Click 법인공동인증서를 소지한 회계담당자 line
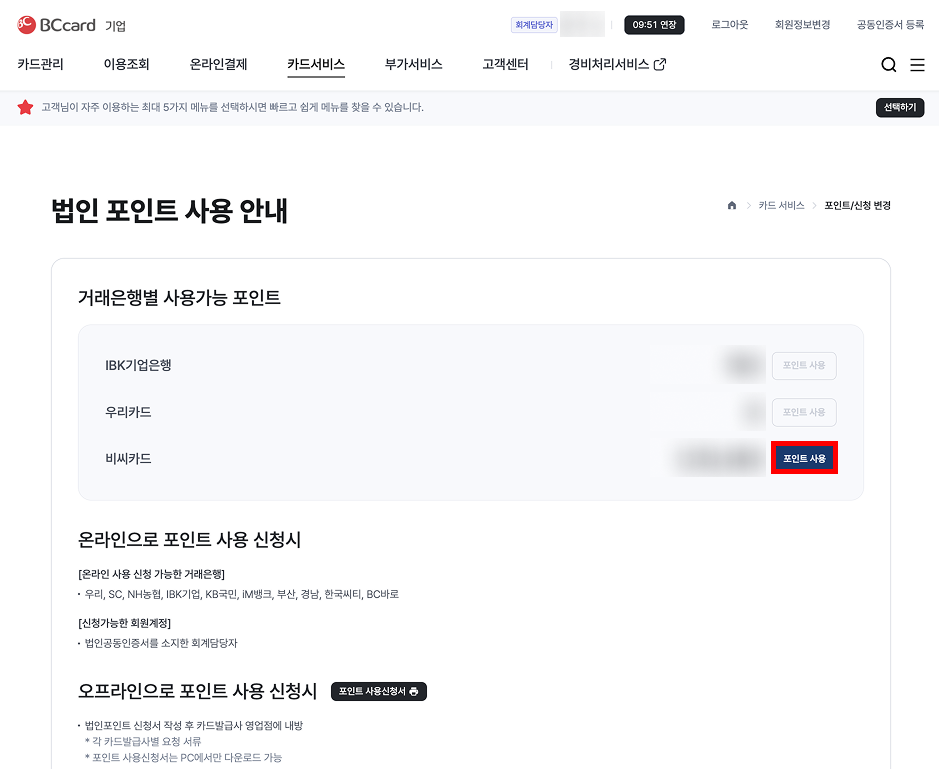Viewport: 939px width, 769px height. pos(161,643)
